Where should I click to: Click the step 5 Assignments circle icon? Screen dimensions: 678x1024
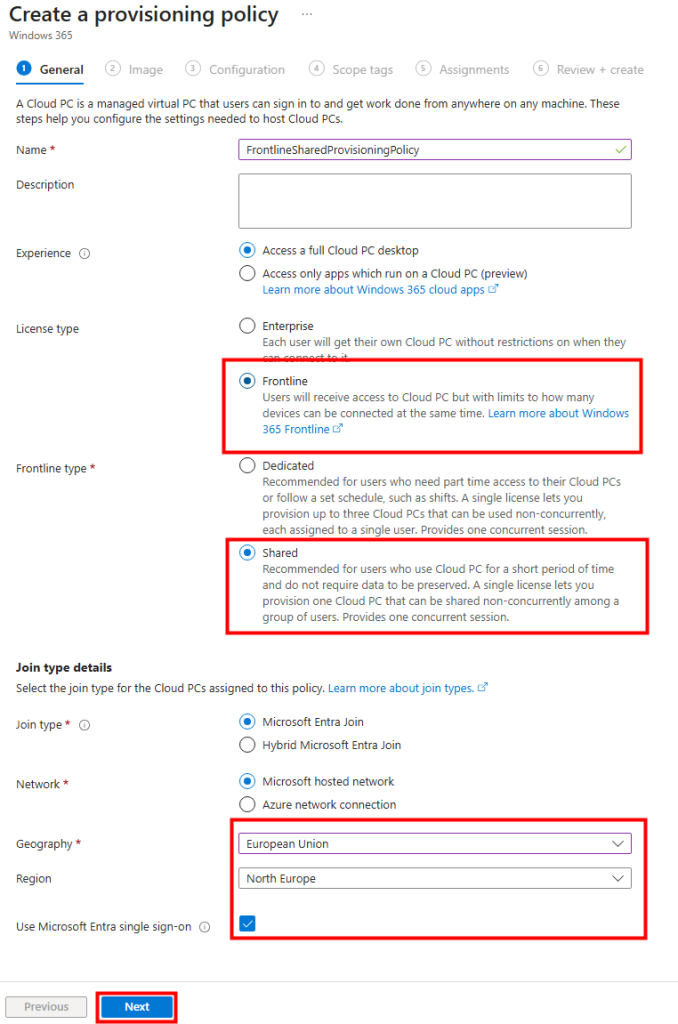point(424,69)
